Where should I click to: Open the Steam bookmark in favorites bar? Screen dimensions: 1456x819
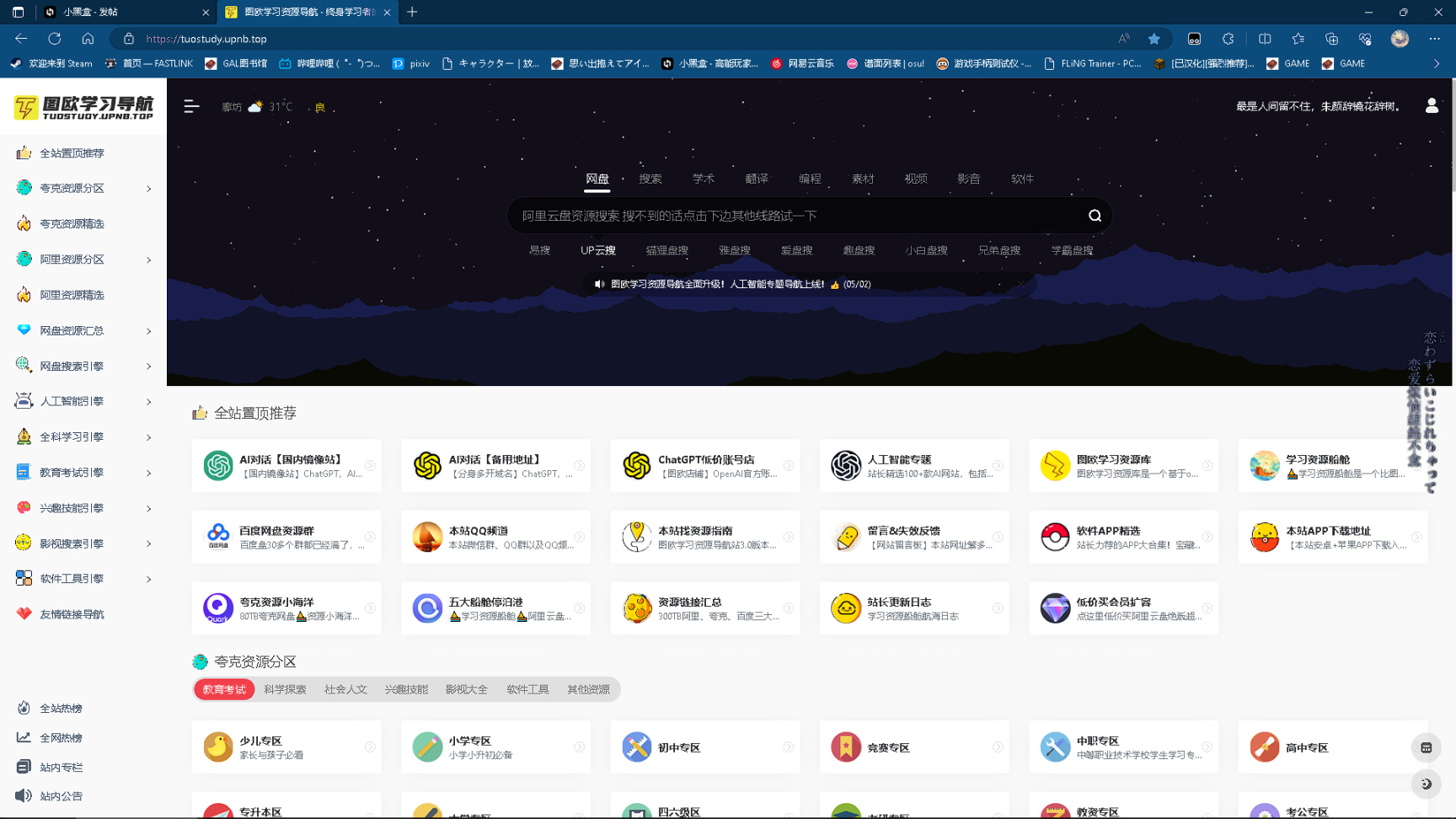(x=51, y=63)
